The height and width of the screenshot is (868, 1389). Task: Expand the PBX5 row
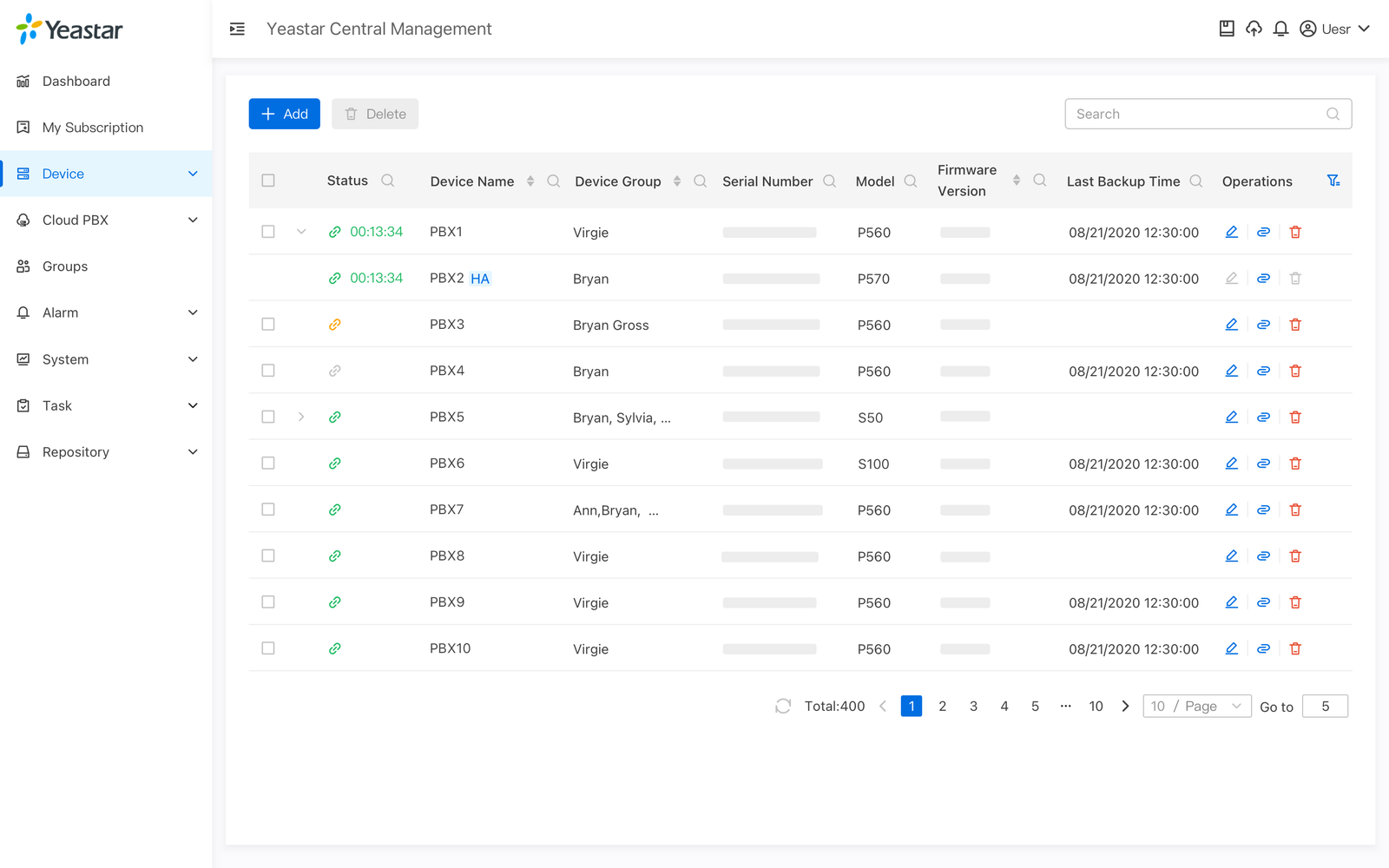point(301,417)
